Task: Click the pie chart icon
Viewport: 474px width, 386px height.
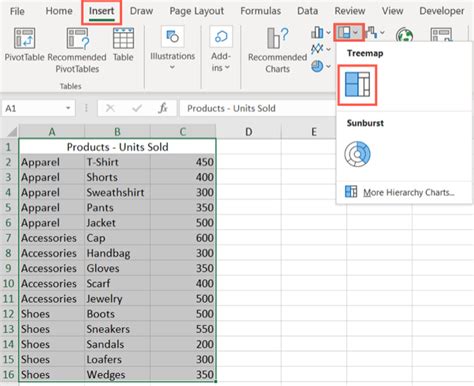Action: click(317, 66)
